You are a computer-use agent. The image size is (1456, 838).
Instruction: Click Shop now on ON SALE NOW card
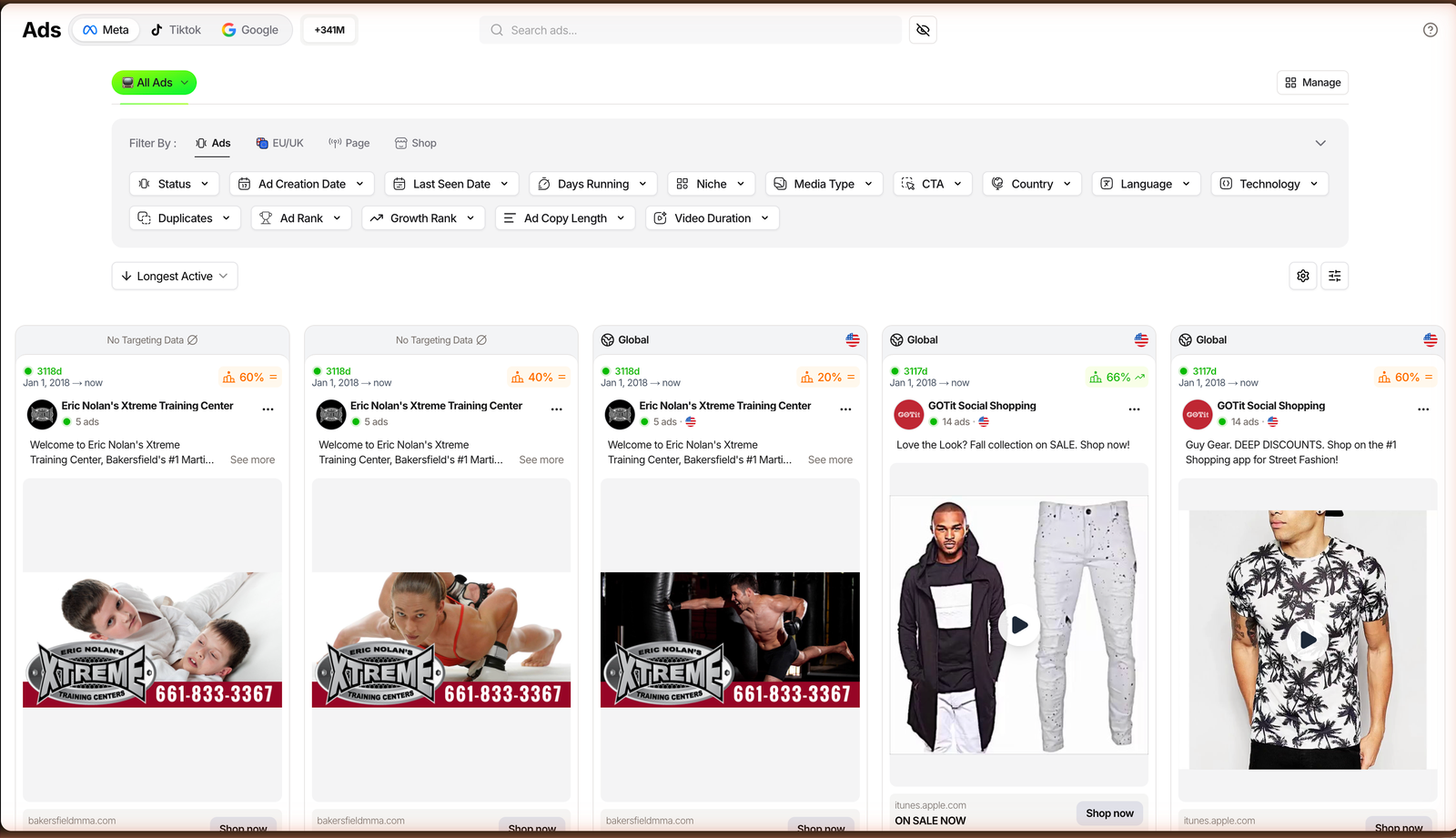pyautogui.click(x=1109, y=813)
